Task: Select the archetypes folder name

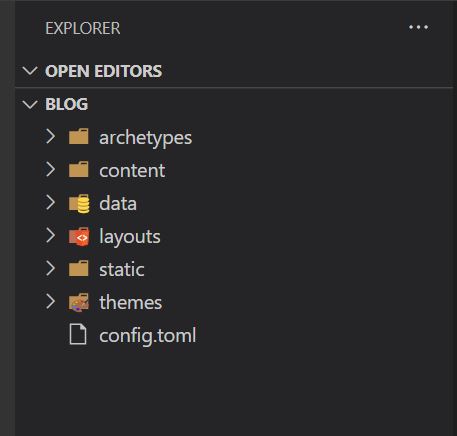Action: click(x=146, y=138)
